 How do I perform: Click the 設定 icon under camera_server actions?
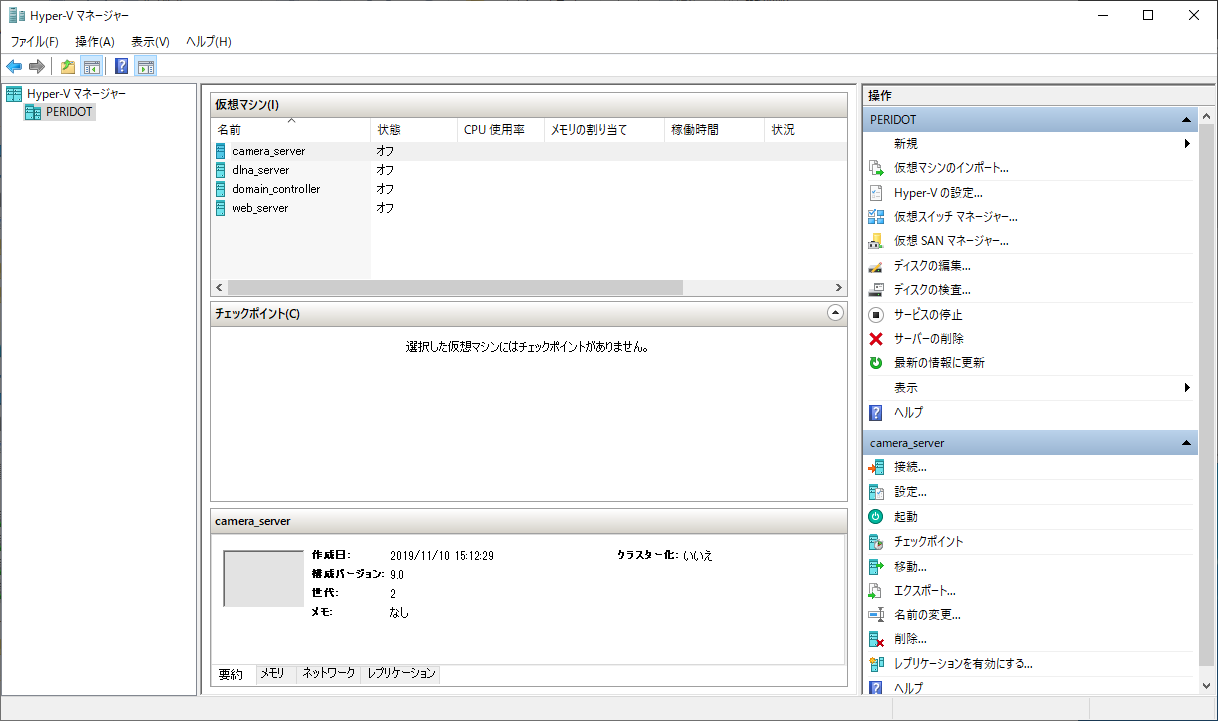coord(876,492)
